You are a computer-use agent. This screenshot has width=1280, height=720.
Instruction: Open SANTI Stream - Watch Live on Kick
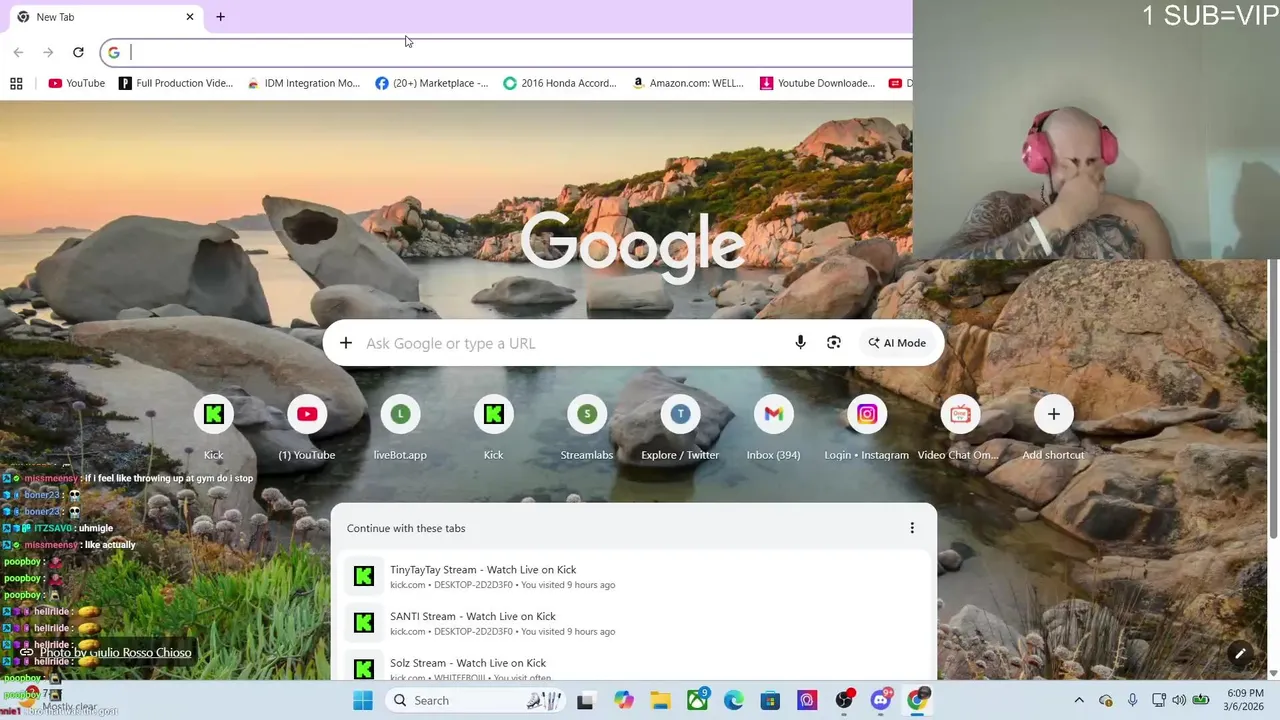click(x=634, y=623)
